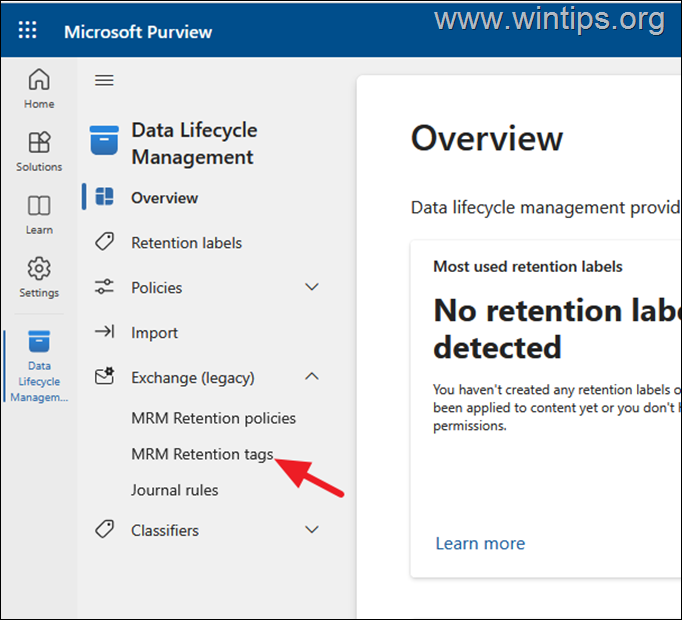Click the Microsoft Purview header title
682x620 pixels.
point(138,31)
